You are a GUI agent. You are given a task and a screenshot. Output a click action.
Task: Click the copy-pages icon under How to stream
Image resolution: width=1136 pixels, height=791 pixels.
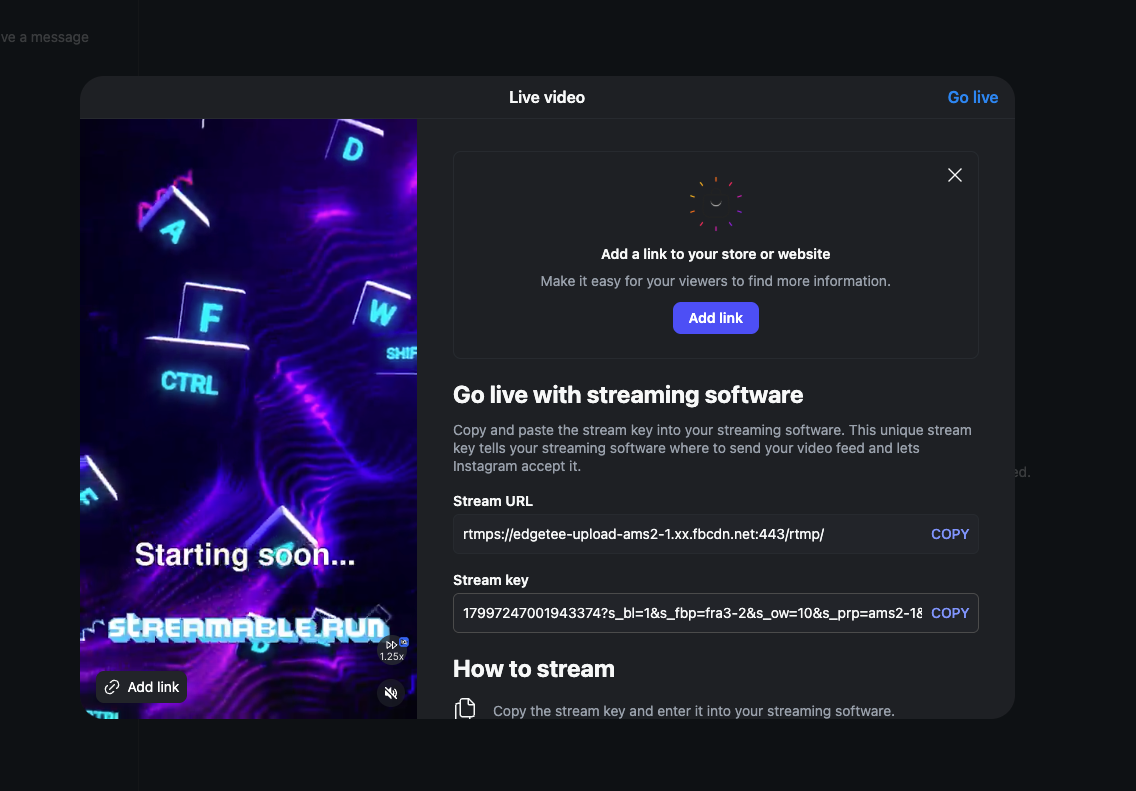[x=465, y=708]
